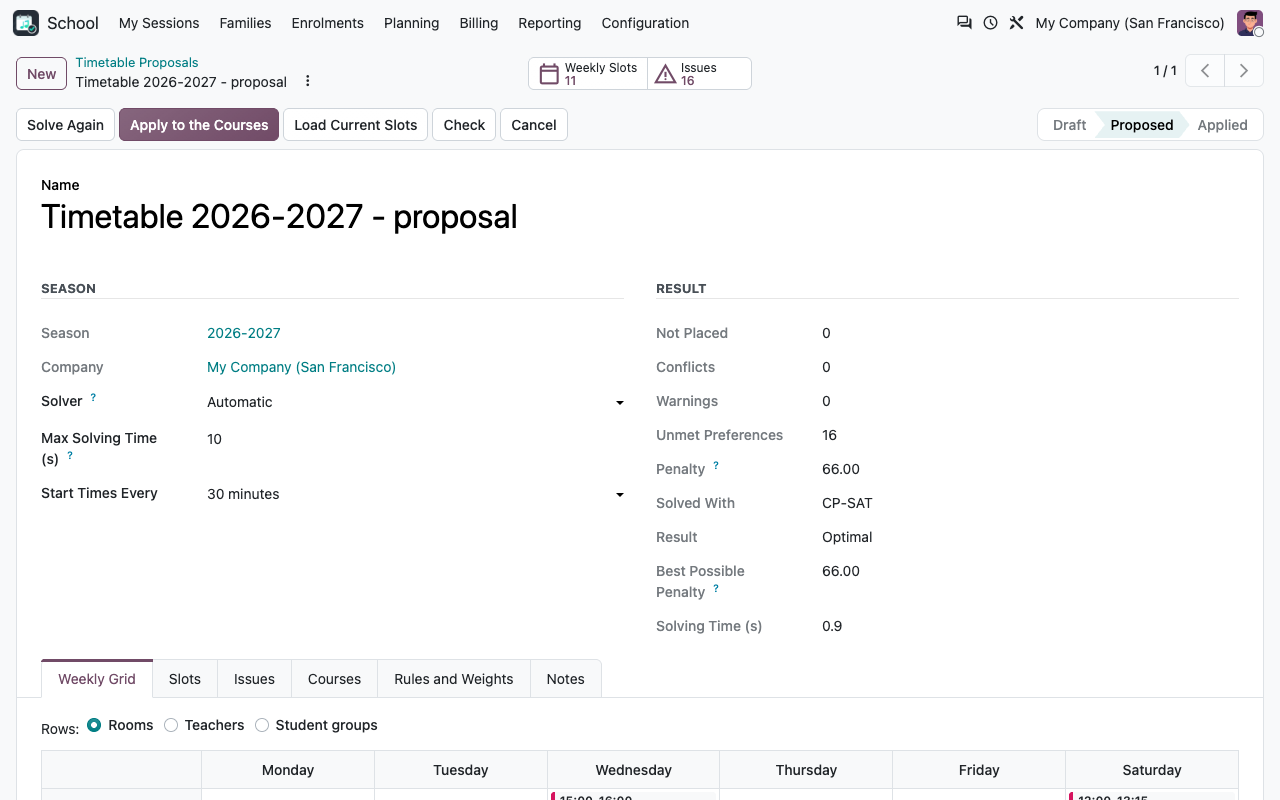Open the Planning menu

412,23
